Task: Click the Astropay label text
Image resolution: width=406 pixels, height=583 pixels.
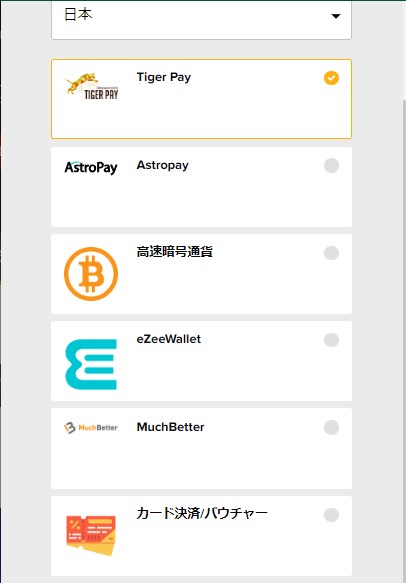Action: click(x=162, y=165)
